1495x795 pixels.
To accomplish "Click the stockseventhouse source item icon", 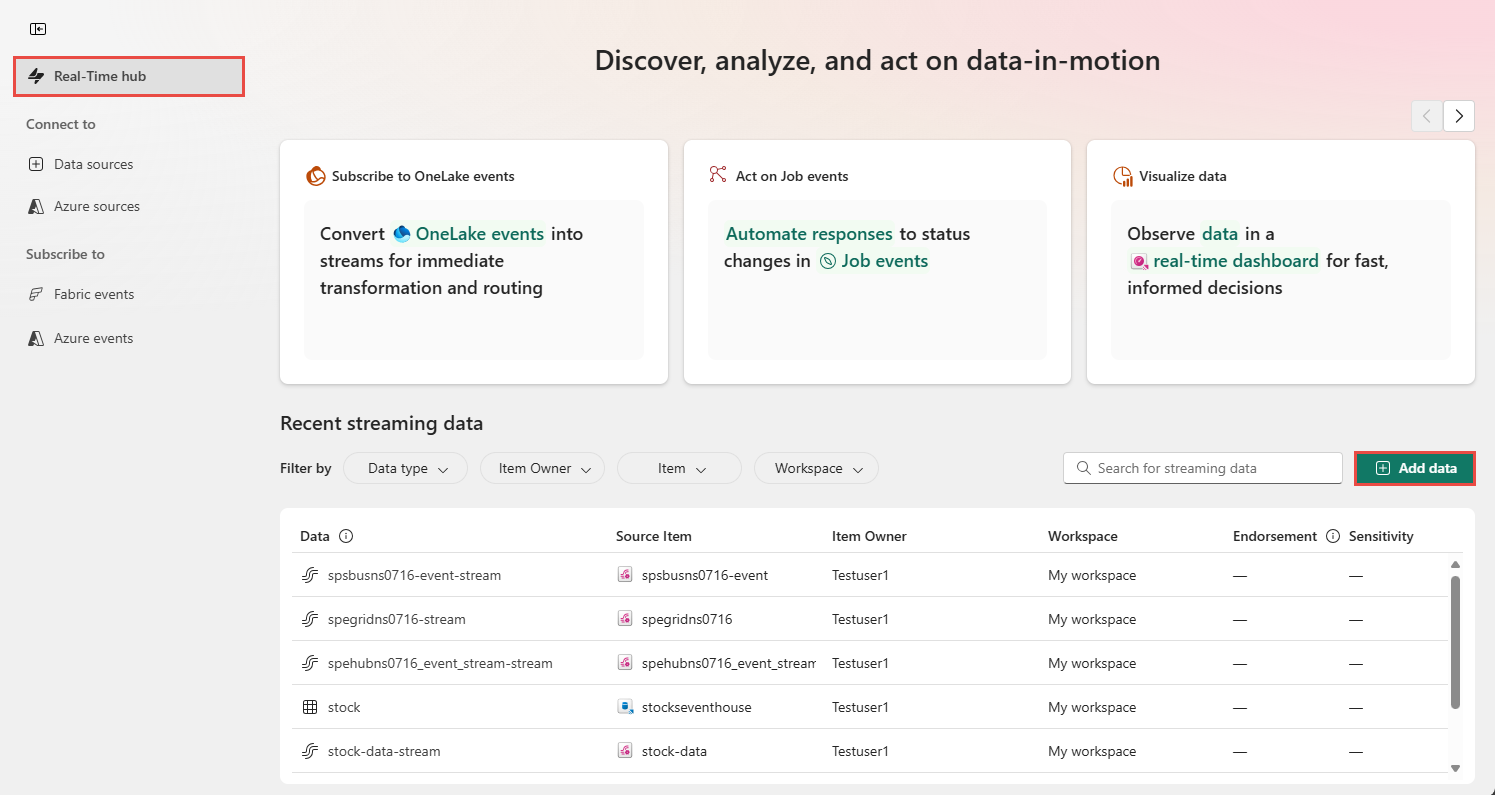I will [625, 707].
